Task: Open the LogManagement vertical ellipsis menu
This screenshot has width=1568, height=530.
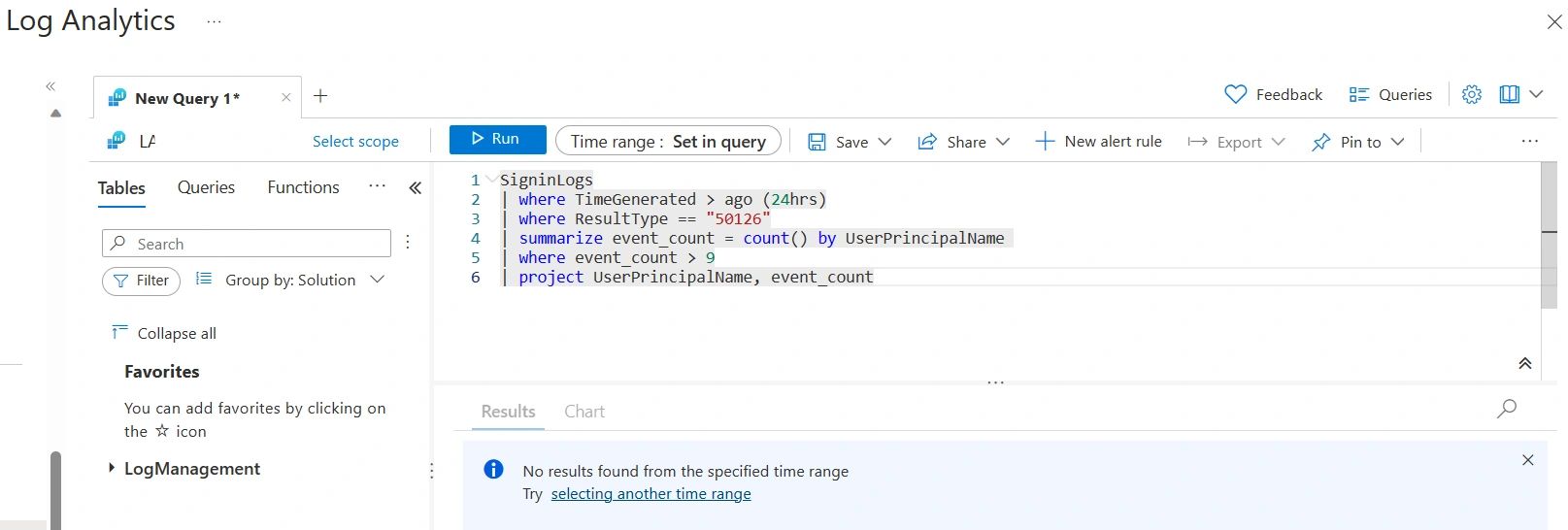Action: pos(431,471)
